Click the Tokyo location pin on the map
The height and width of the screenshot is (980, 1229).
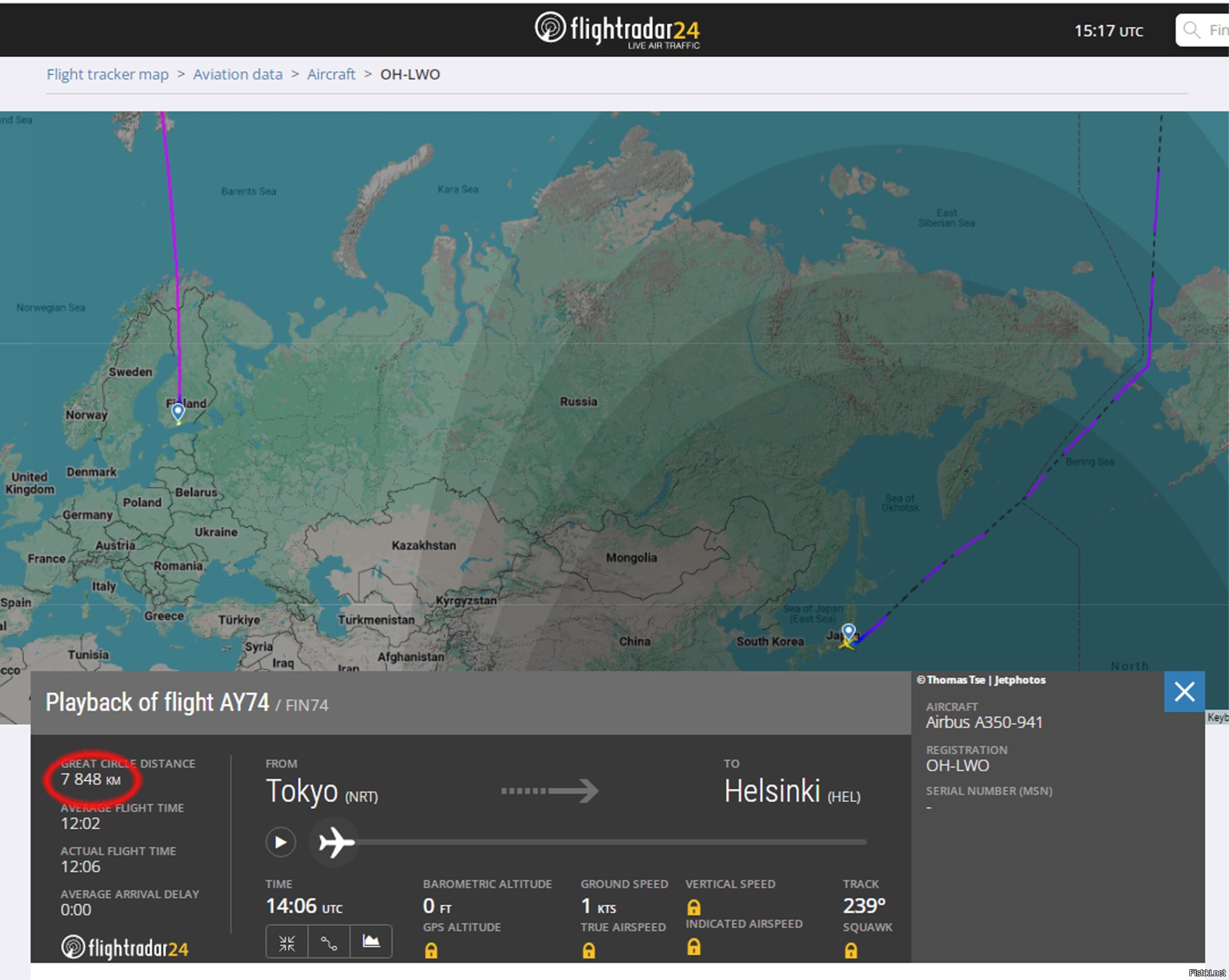coord(848,632)
